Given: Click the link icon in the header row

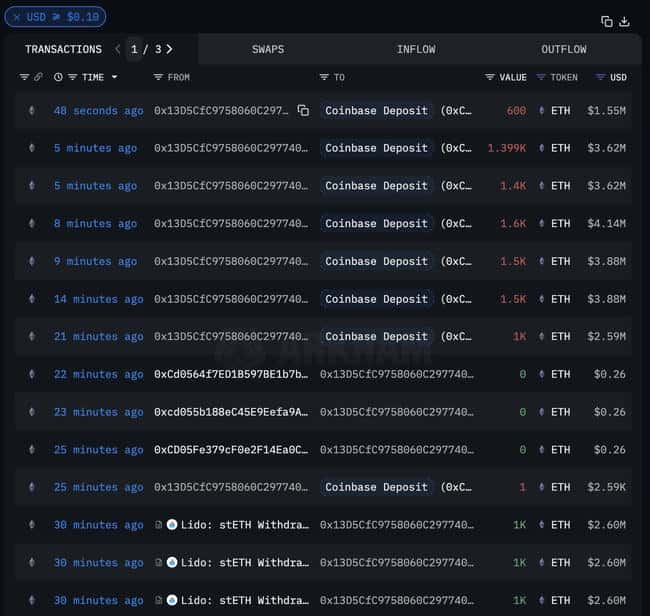Looking at the screenshot, I should pos(38,77).
